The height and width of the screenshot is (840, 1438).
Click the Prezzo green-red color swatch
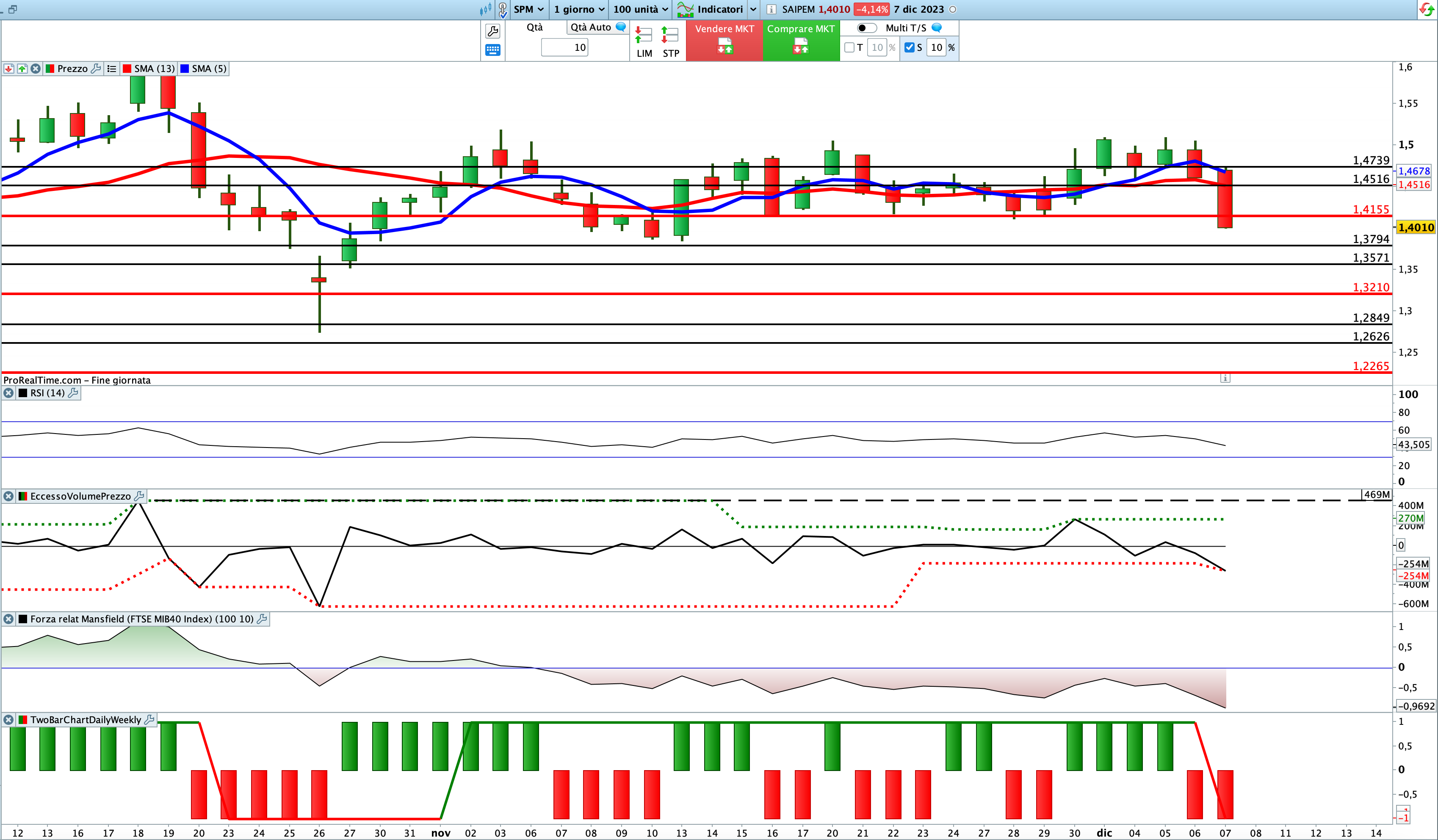50,69
